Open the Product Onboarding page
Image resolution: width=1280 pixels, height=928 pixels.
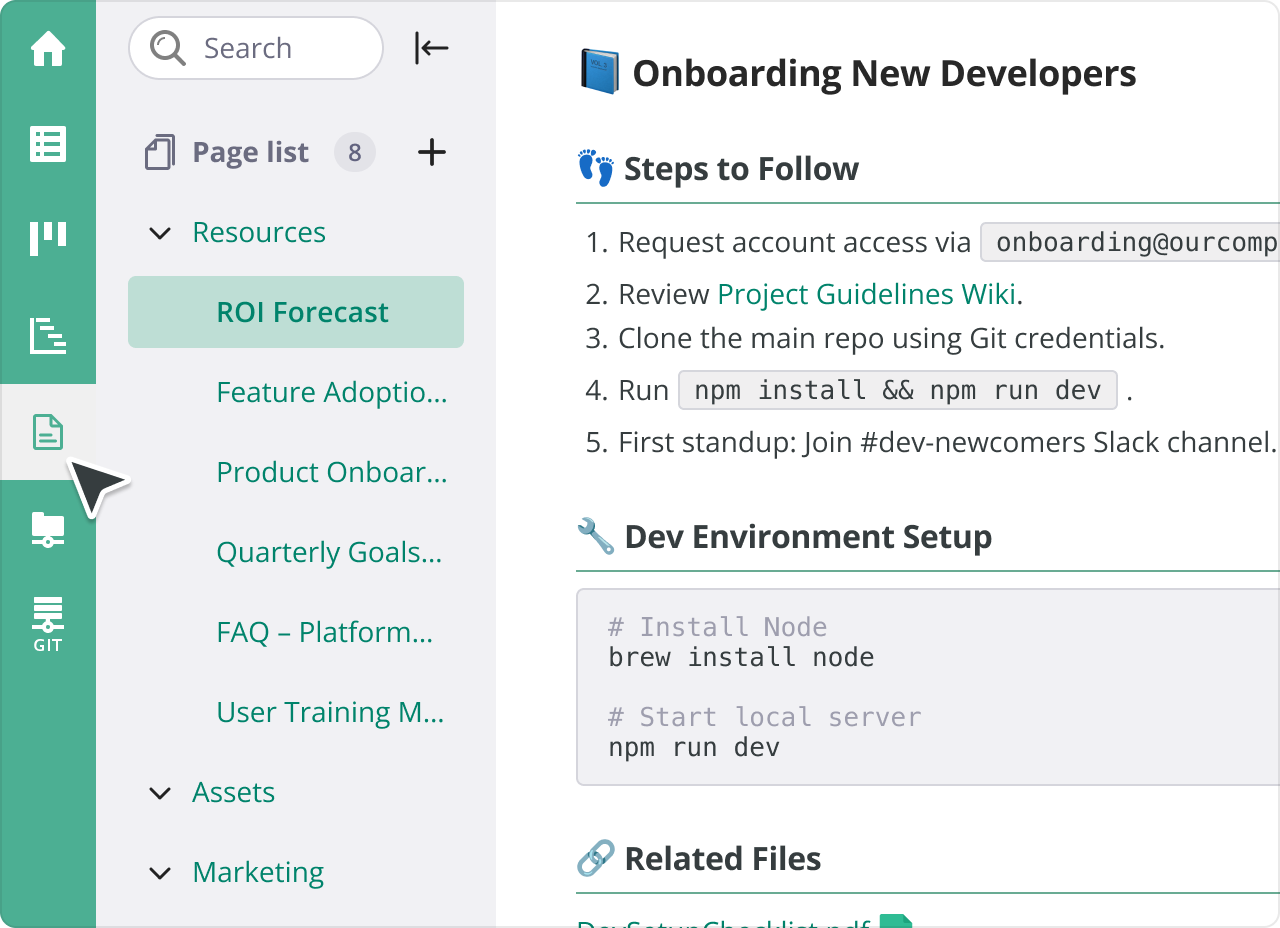[x=331, y=472]
